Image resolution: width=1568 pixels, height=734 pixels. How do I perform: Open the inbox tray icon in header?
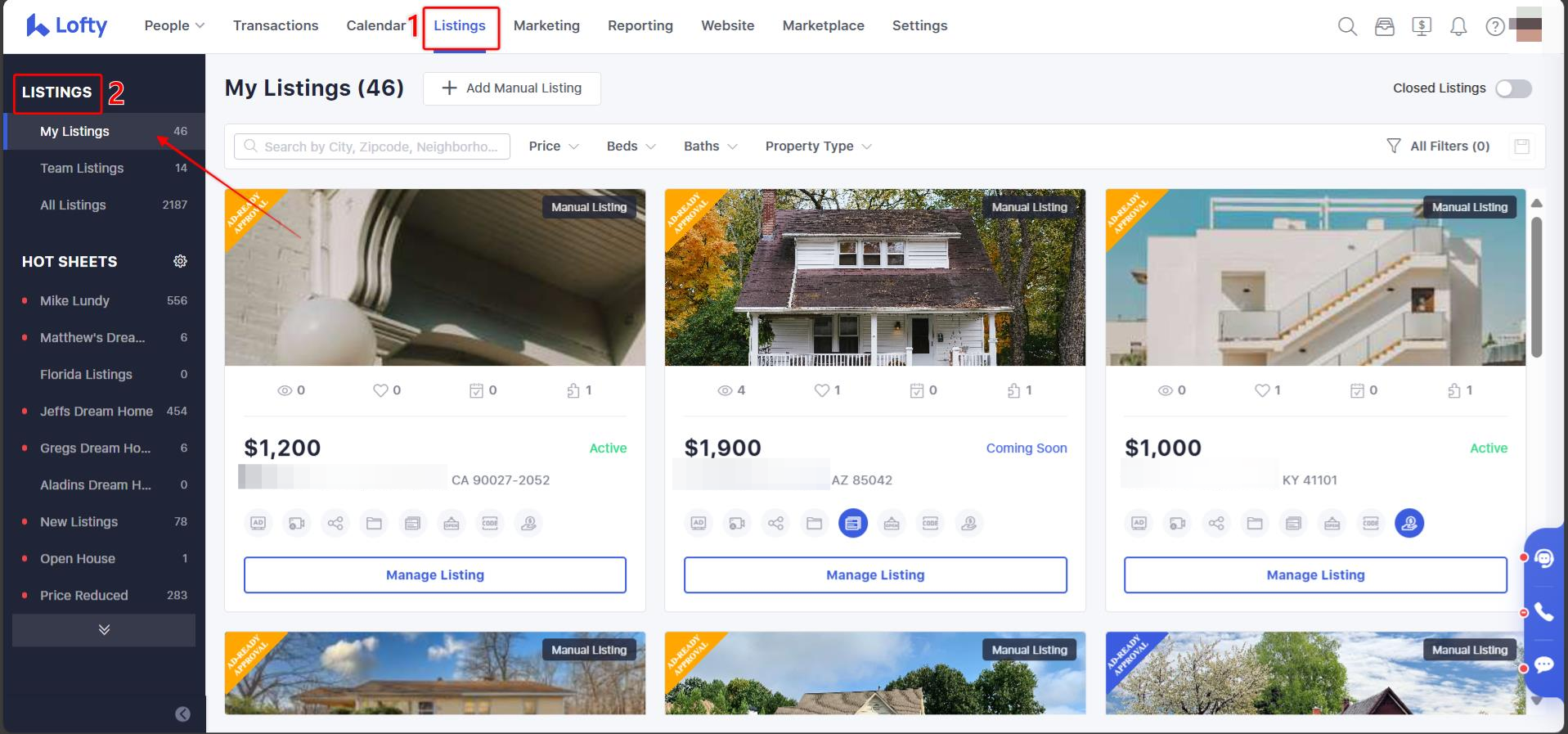(x=1384, y=27)
